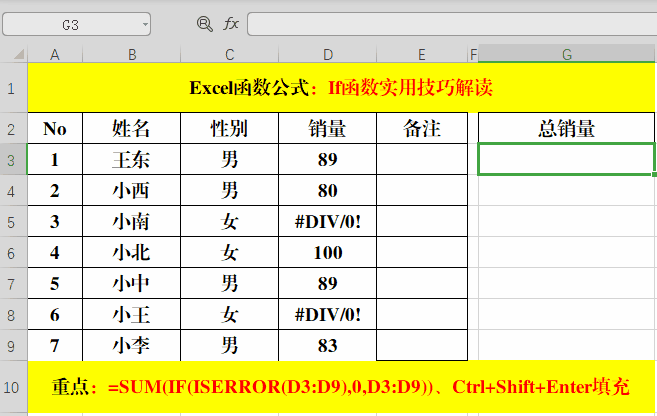Click the No cell '7' in 小李's row

(55, 346)
